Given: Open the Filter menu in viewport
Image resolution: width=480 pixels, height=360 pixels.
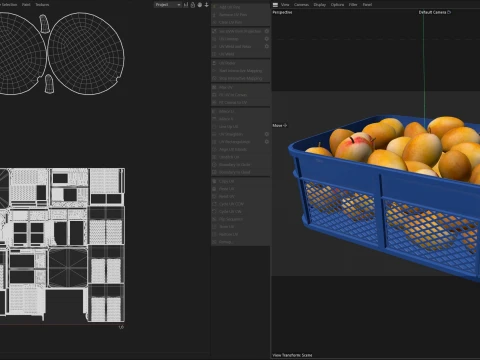Looking at the screenshot, I should (353, 5).
